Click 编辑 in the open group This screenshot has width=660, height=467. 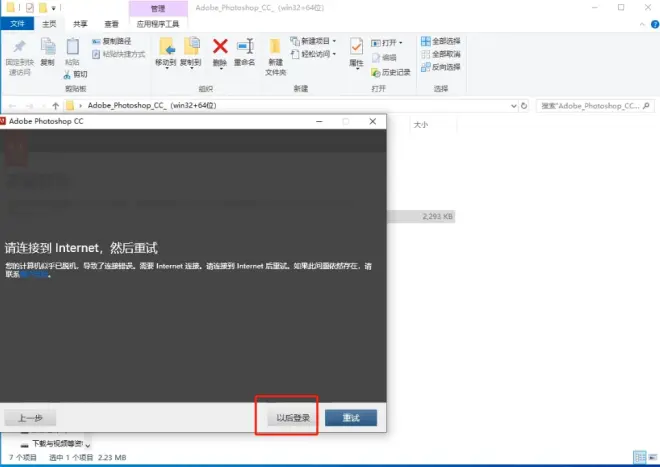[x=384, y=58]
